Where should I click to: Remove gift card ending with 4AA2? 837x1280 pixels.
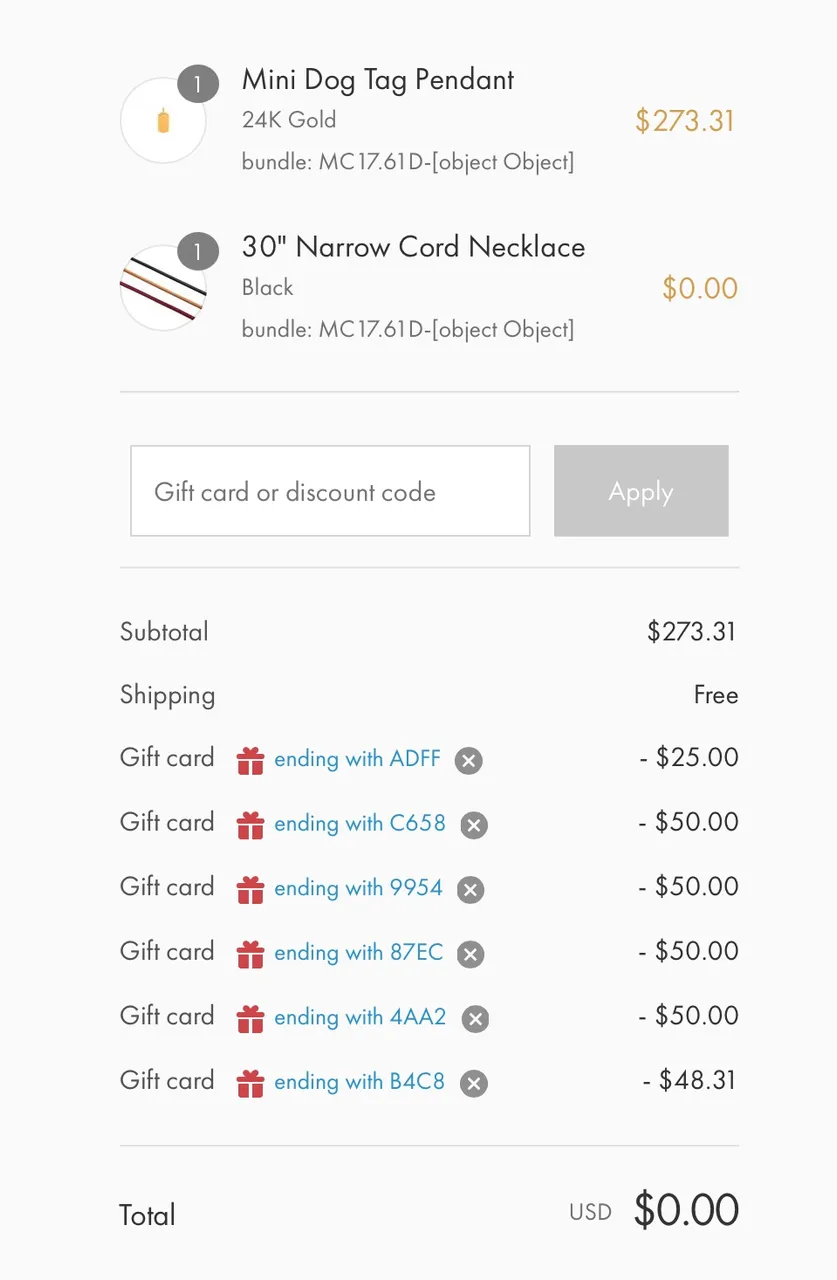475,1019
